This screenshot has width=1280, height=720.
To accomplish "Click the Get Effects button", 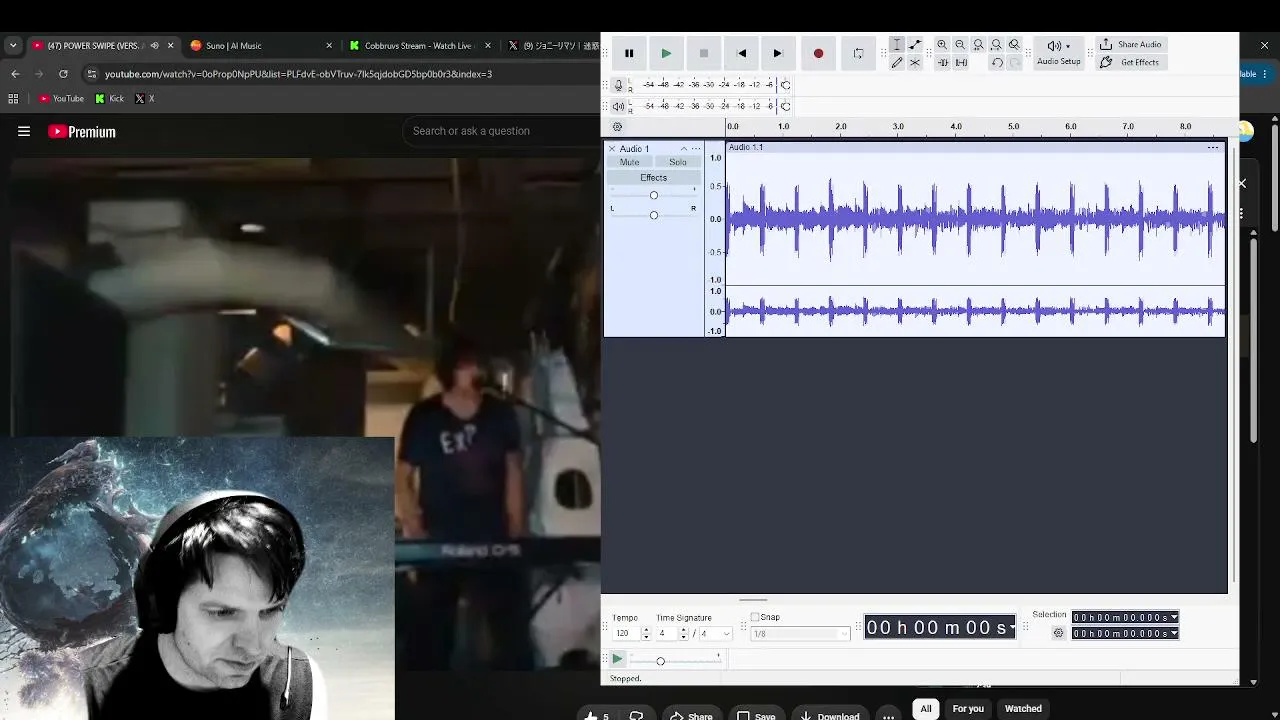I will (x=1130, y=62).
